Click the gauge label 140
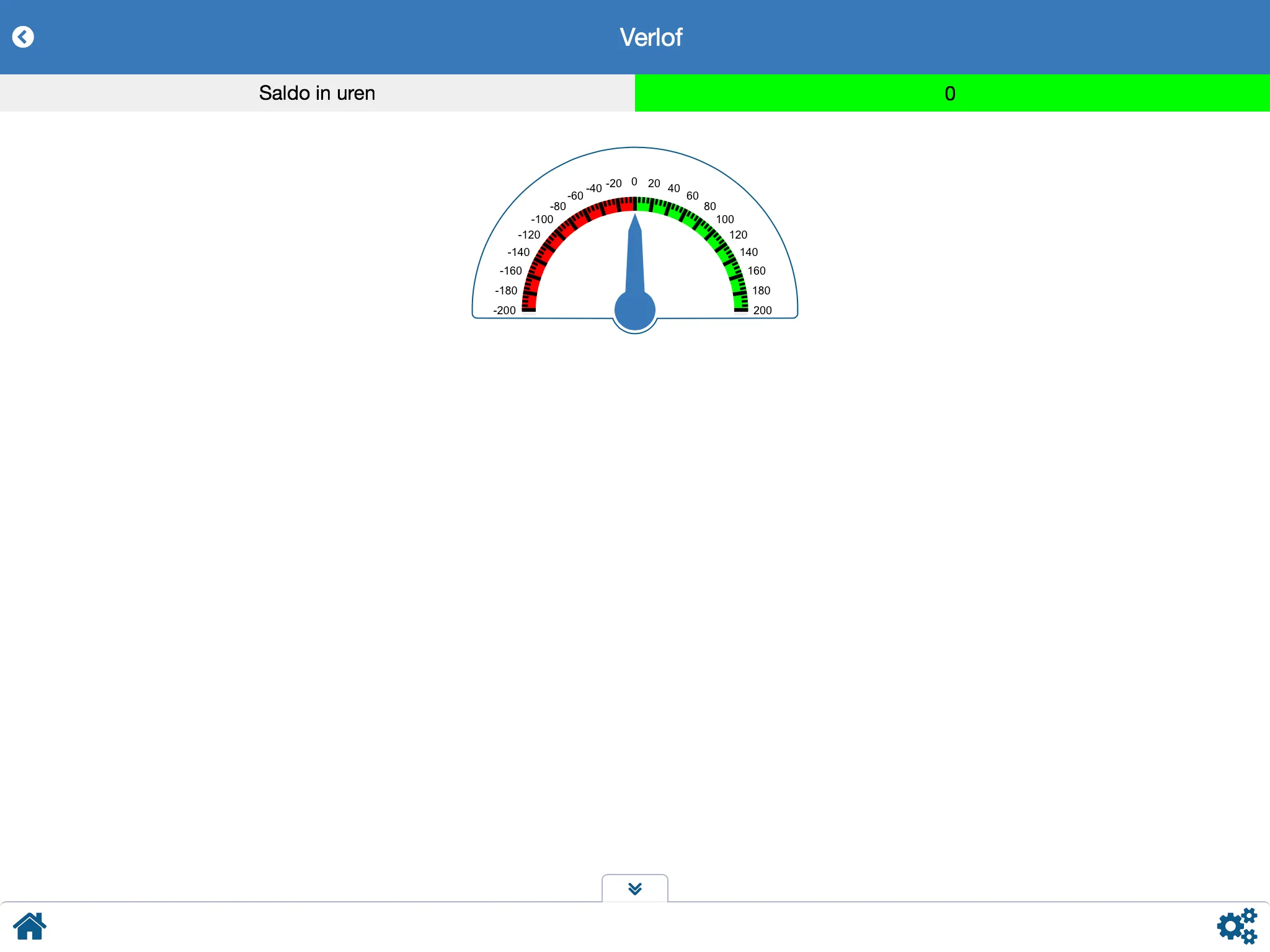This screenshot has height=952, width=1270. [x=749, y=252]
